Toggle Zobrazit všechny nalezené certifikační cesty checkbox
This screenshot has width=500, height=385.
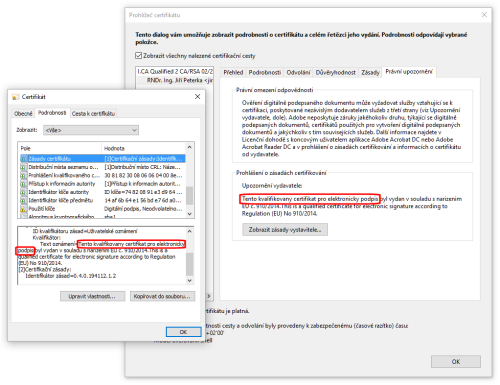139,56
